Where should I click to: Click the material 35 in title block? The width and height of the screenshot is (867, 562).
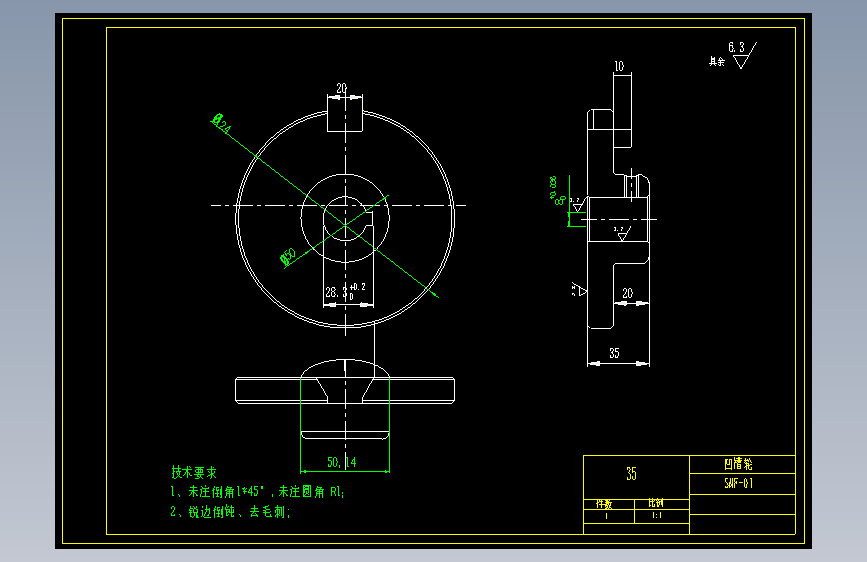[x=631, y=474]
